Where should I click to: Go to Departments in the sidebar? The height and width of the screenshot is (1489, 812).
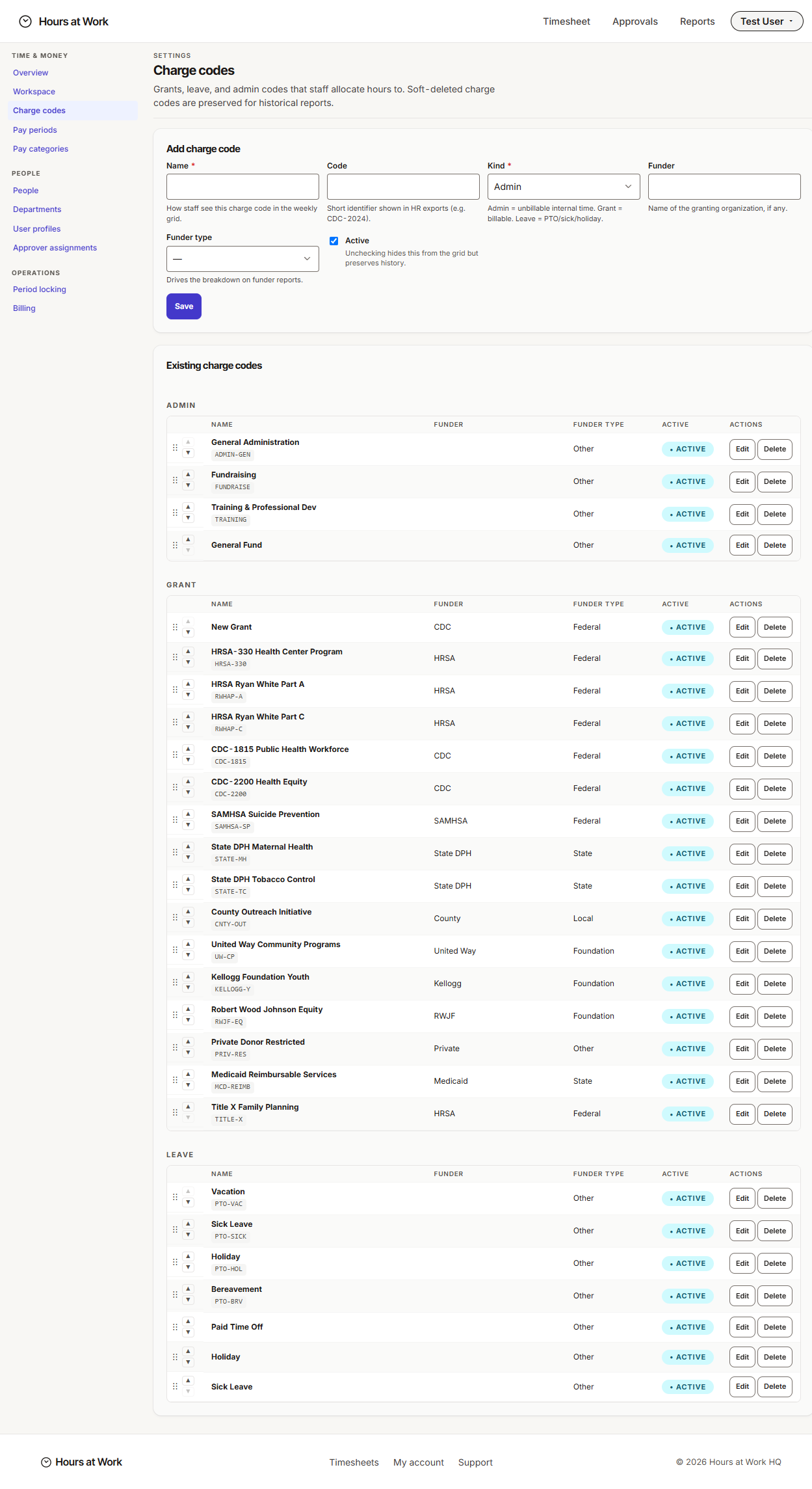point(37,209)
